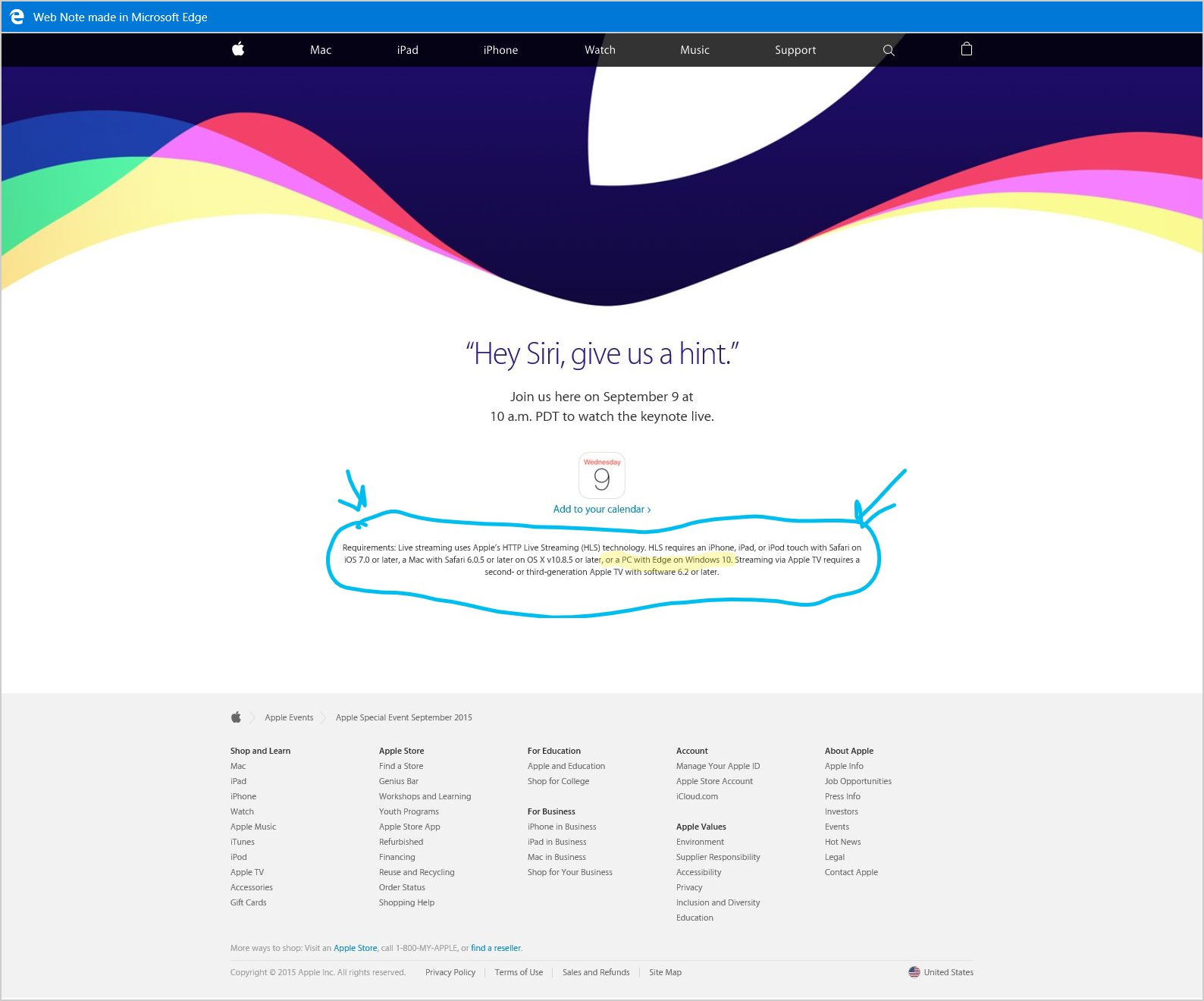Open the Watch menu item
Screen dimensions: 1204x1001
point(600,50)
